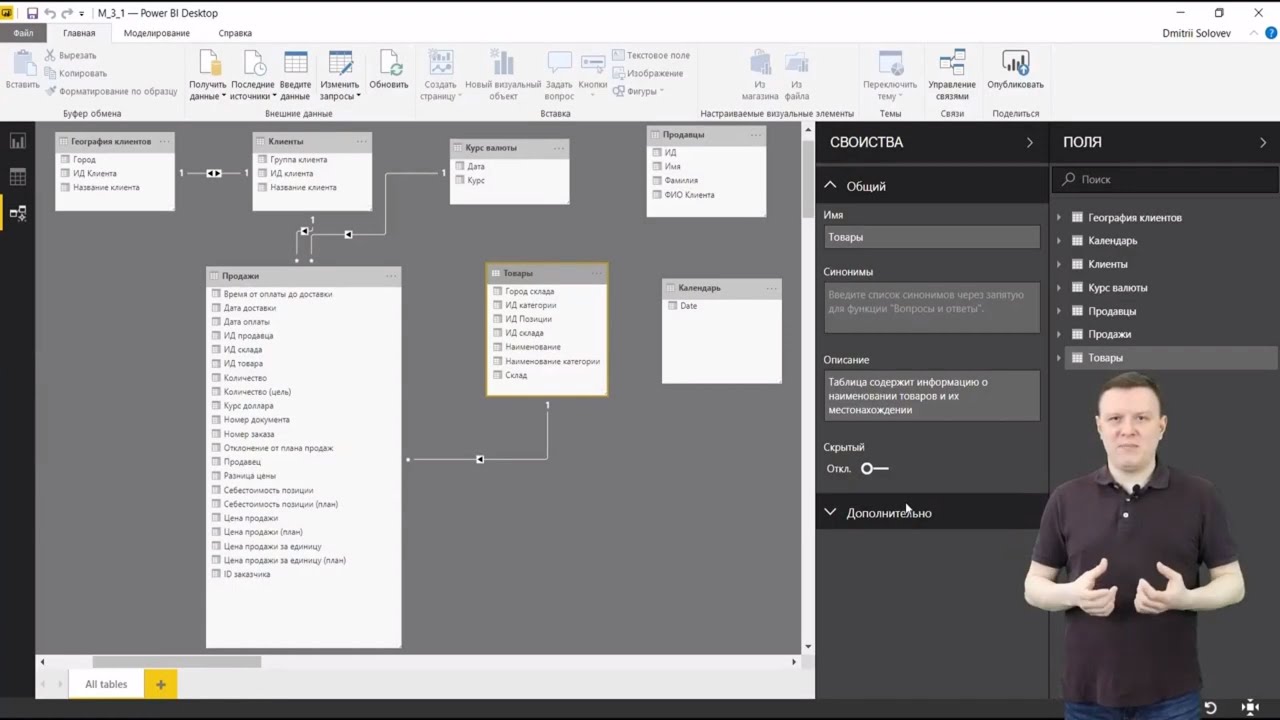Image resolution: width=1280 pixels, height=720 pixels.
Task: Click the Undo arrow in title bar
Action: tap(50, 13)
